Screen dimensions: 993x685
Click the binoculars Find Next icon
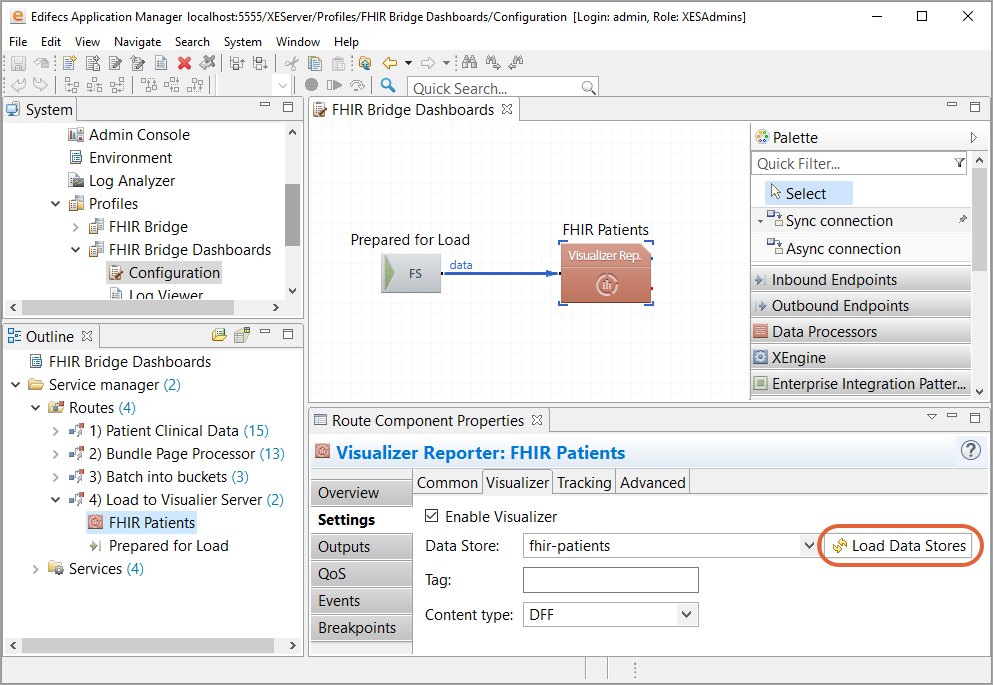pos(493,62)
